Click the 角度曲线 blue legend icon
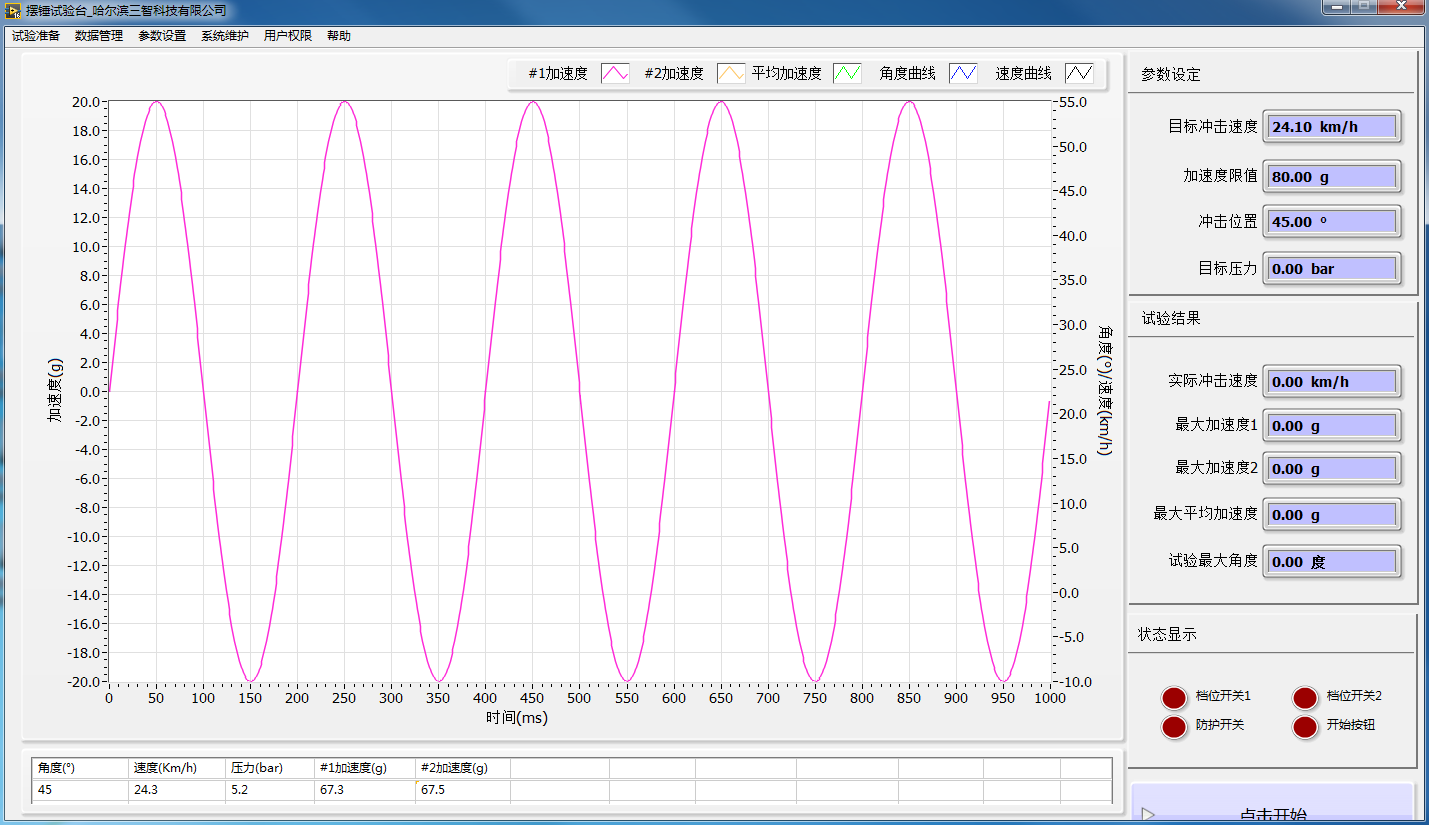Viewport: 1429px width, 825px height. point(963,73)
